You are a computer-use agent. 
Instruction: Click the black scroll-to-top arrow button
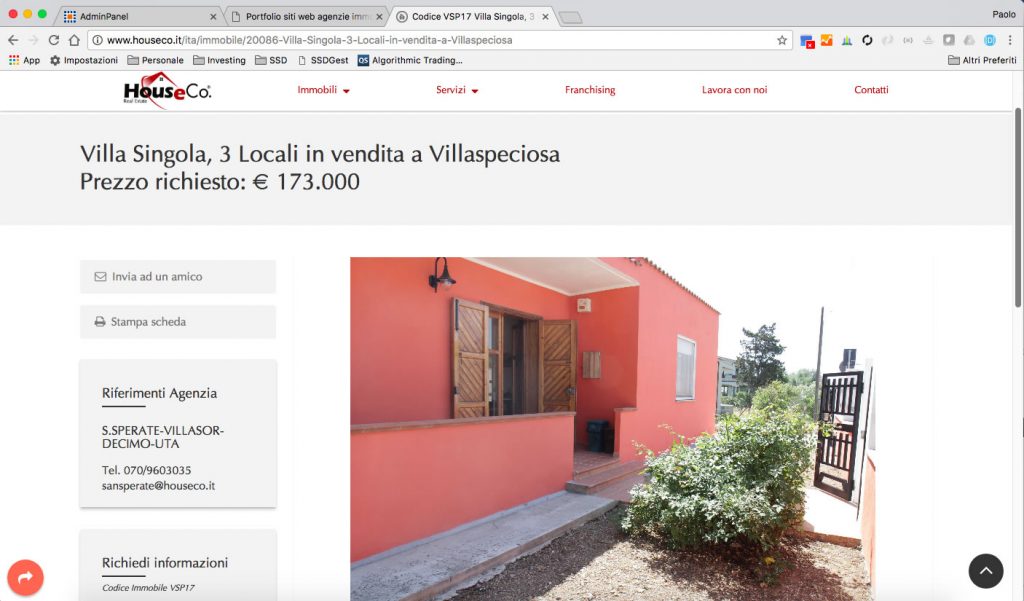click(985, 571)
